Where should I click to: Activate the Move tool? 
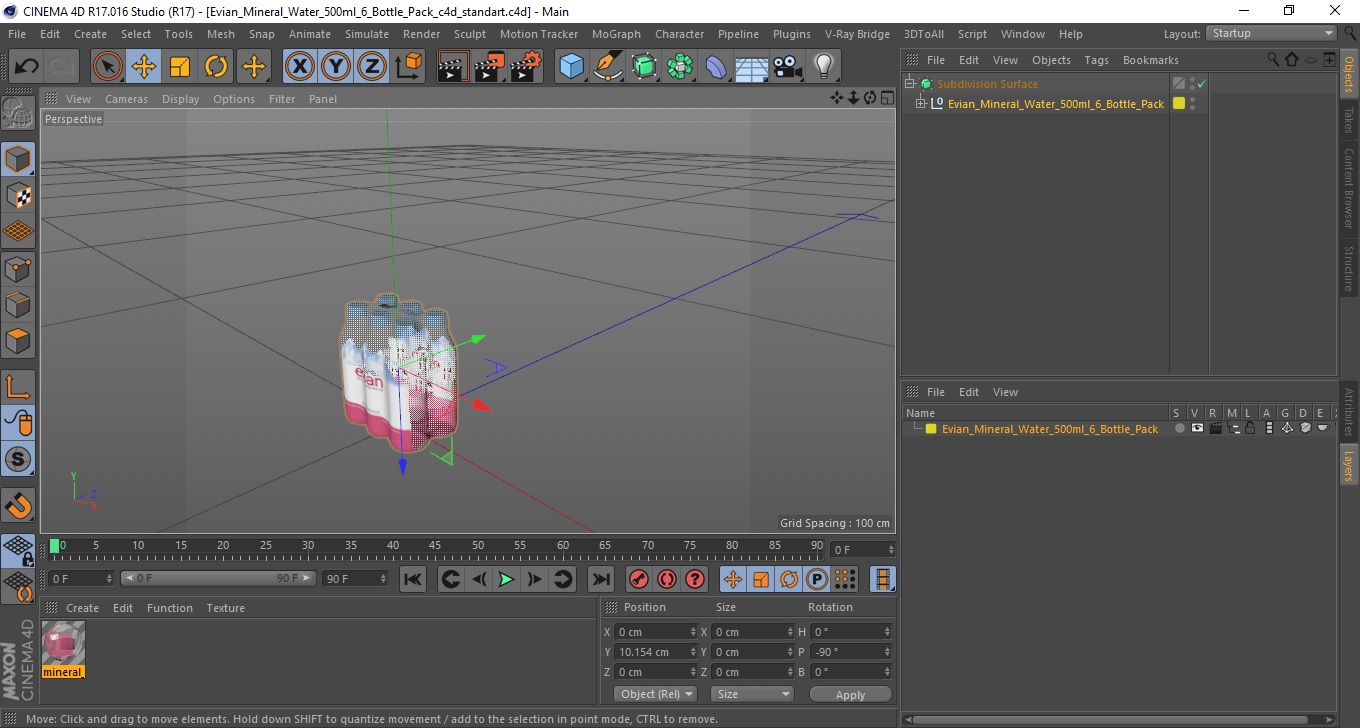[144, 67]
